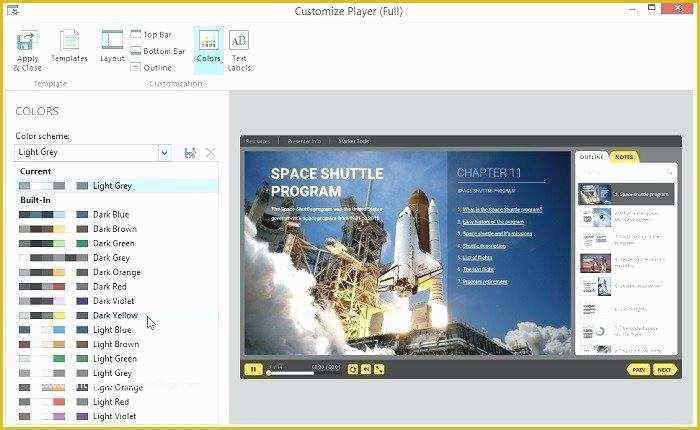700x430 pixels.
Task: Click the application icon in title bar
Action: [13, 10]
